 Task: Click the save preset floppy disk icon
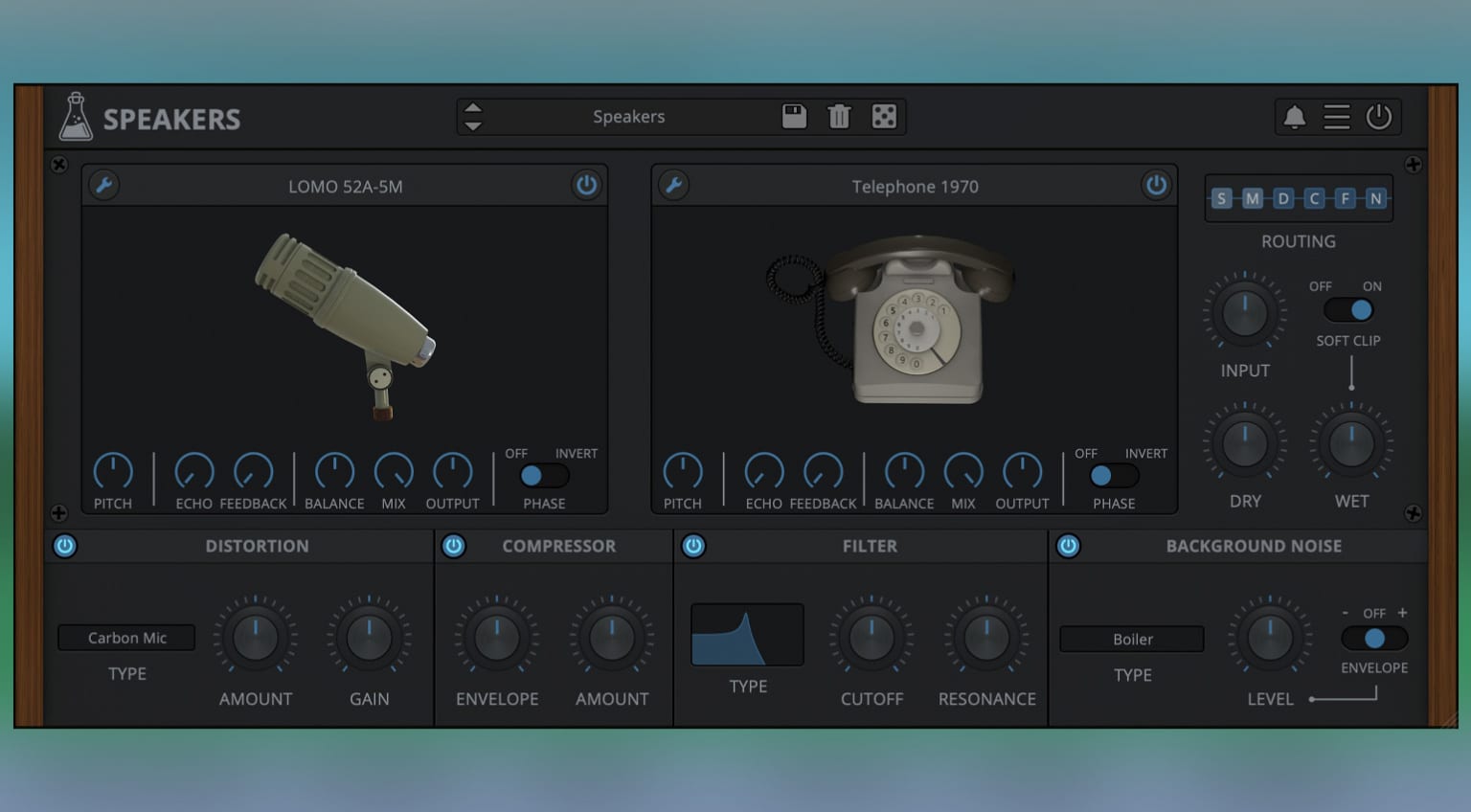point(795,116)
